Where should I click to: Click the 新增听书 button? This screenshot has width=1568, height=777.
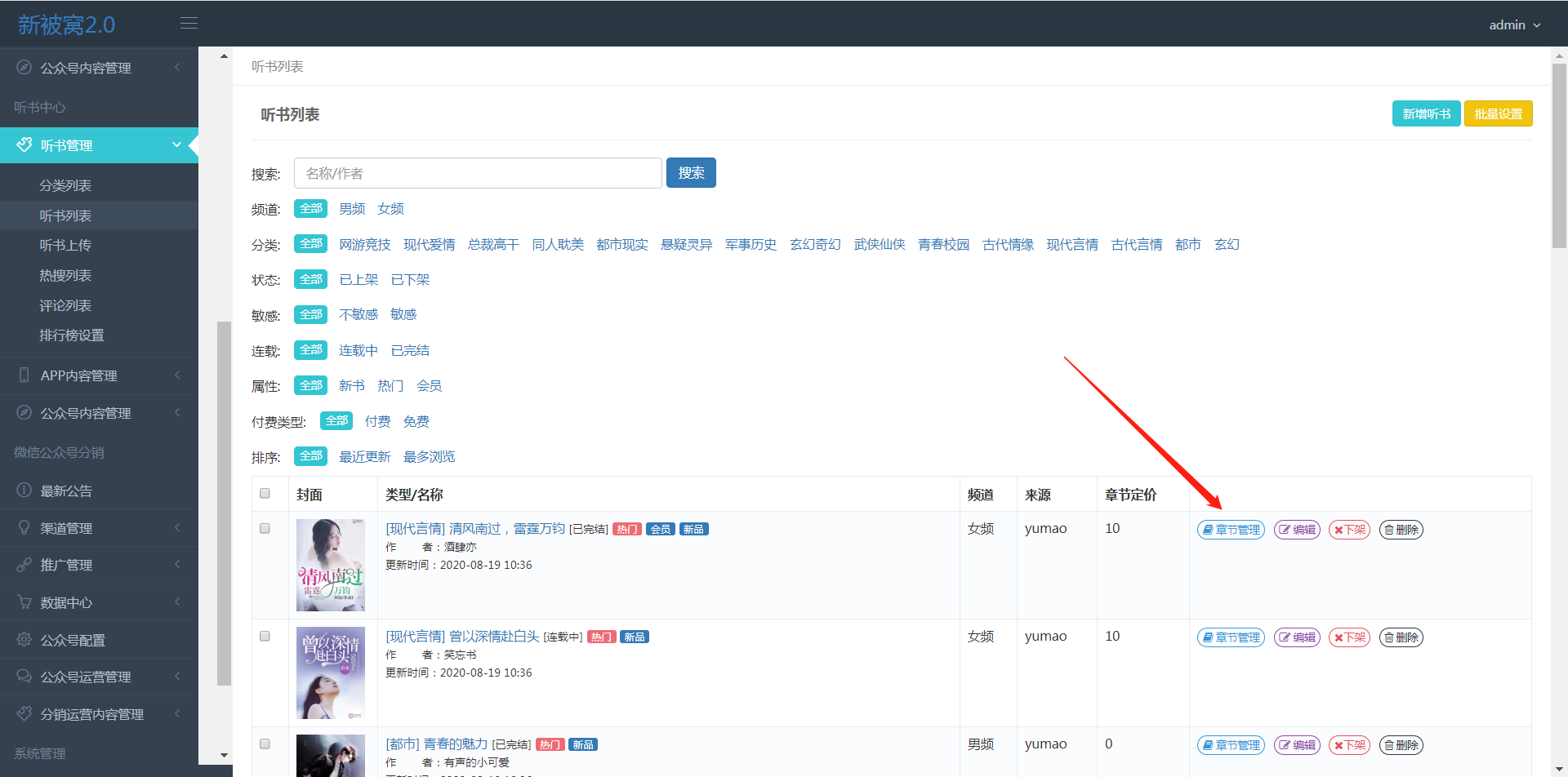1427,113
